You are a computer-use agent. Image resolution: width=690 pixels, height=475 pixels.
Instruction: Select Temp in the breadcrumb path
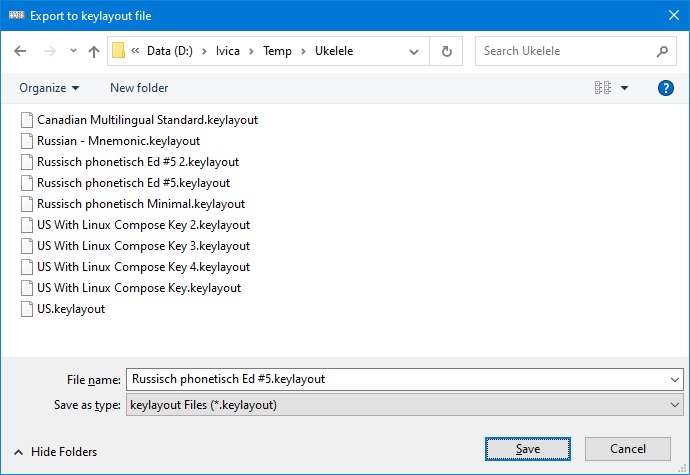coord(277,51)
